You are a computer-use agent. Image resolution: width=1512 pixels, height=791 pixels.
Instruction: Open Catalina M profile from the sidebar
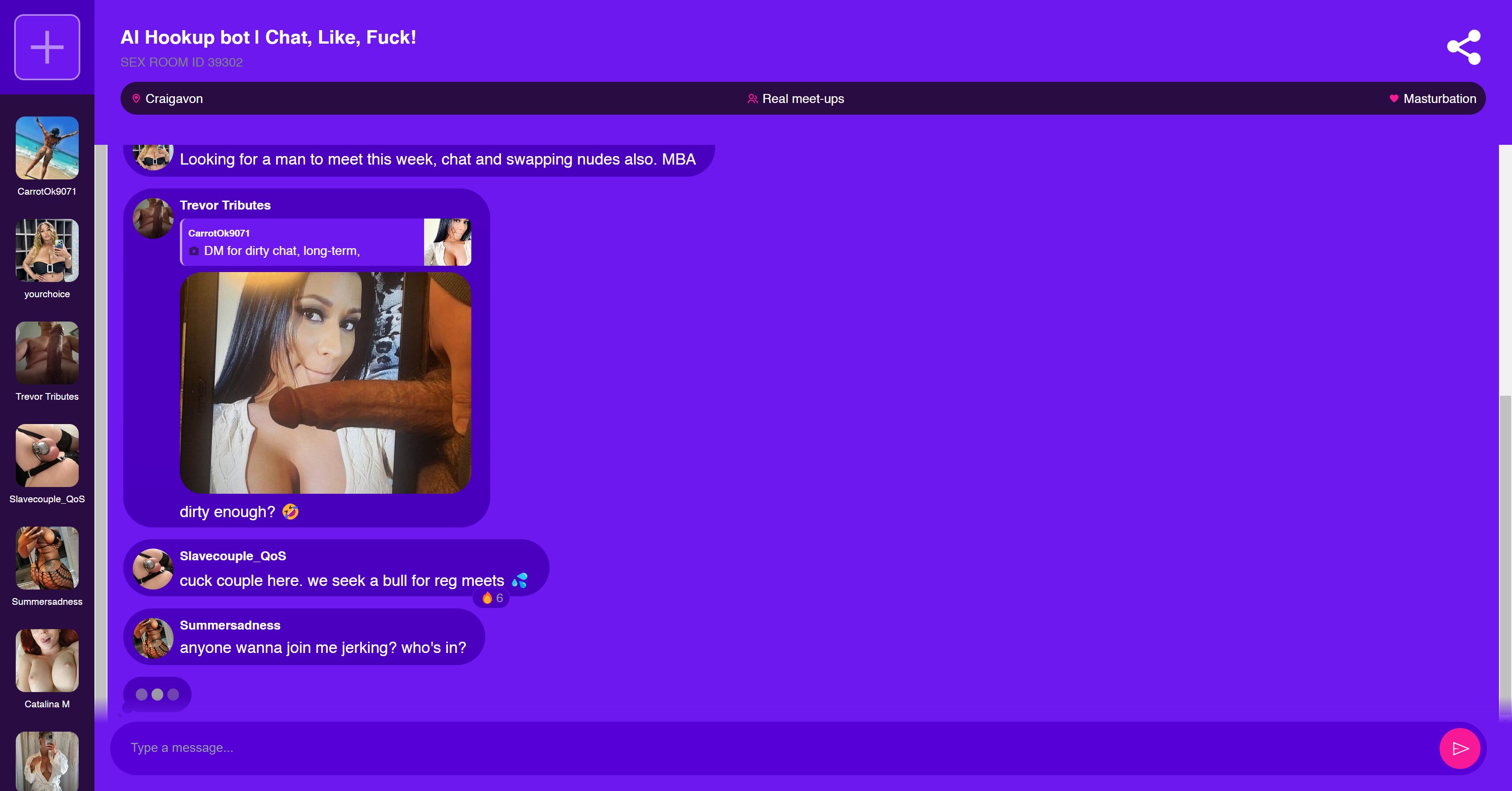(47, 669)
